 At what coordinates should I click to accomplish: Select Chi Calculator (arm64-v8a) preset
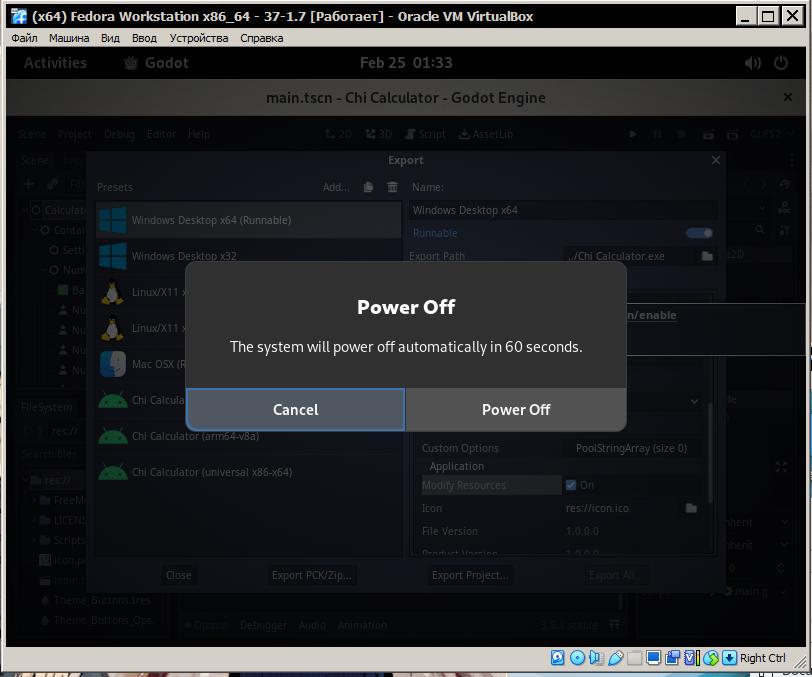[x=249, y=436]
